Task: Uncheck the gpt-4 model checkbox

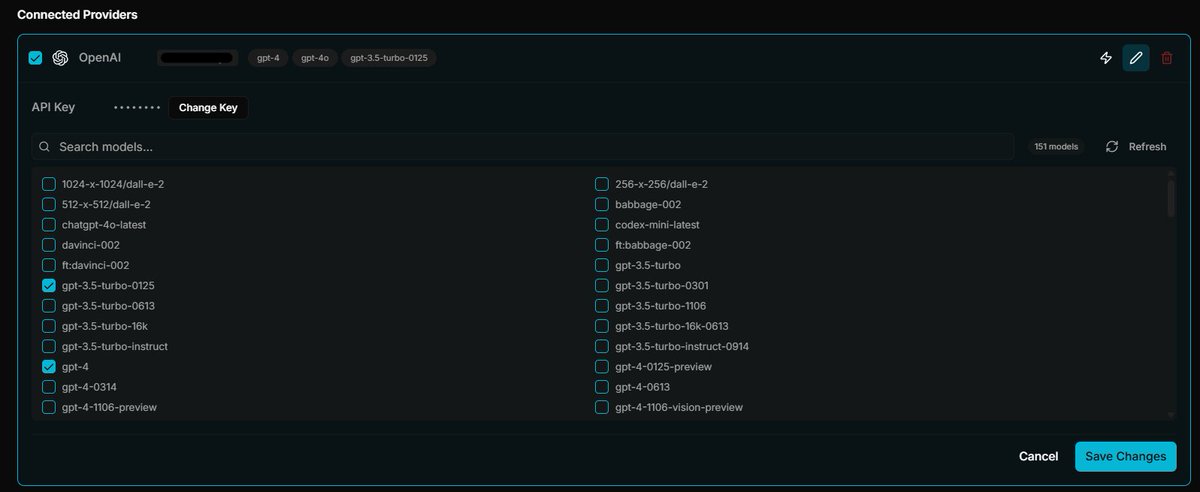Action: click(48, 367)
